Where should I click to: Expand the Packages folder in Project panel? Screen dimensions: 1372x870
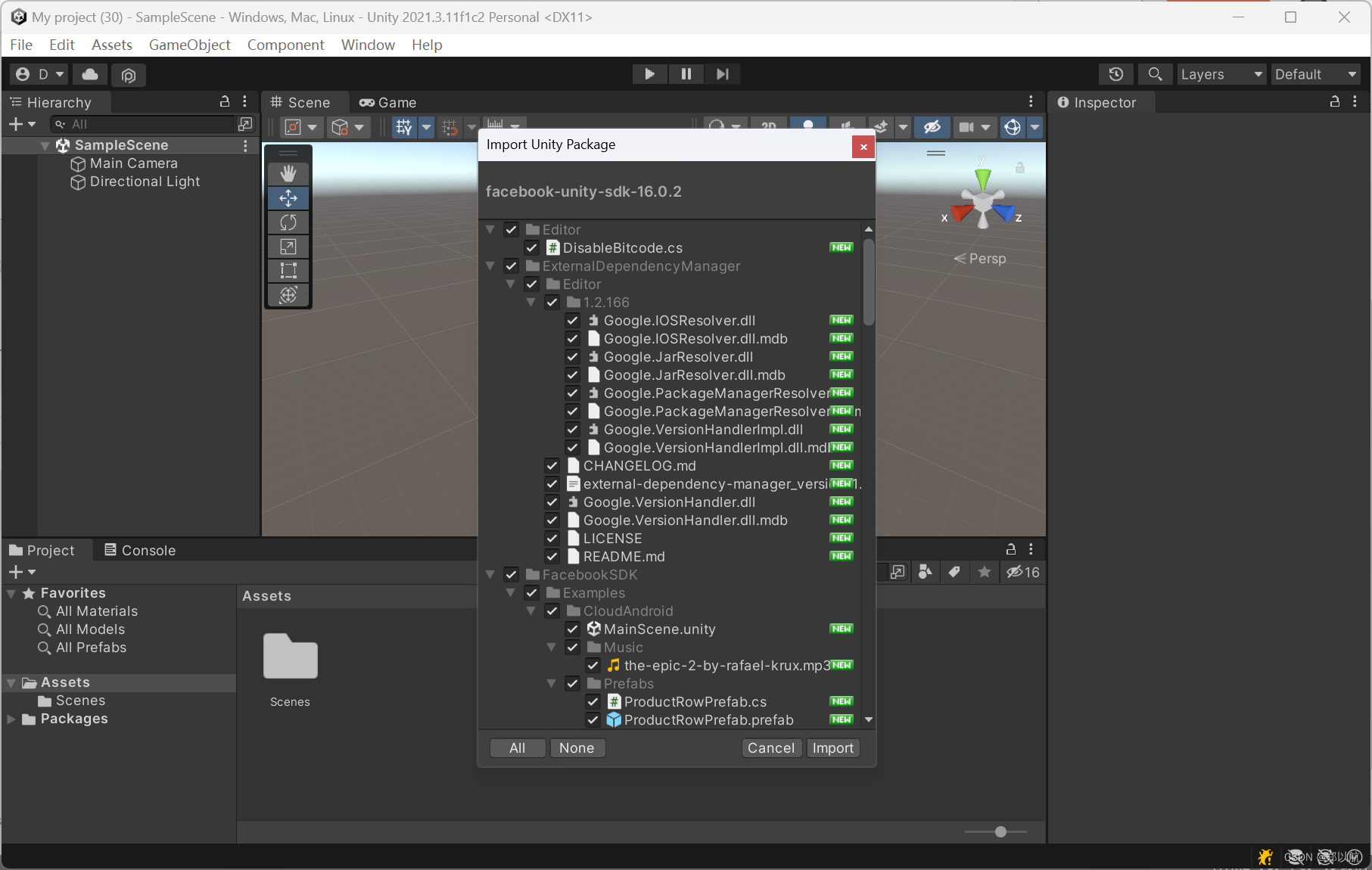(11, 719)
